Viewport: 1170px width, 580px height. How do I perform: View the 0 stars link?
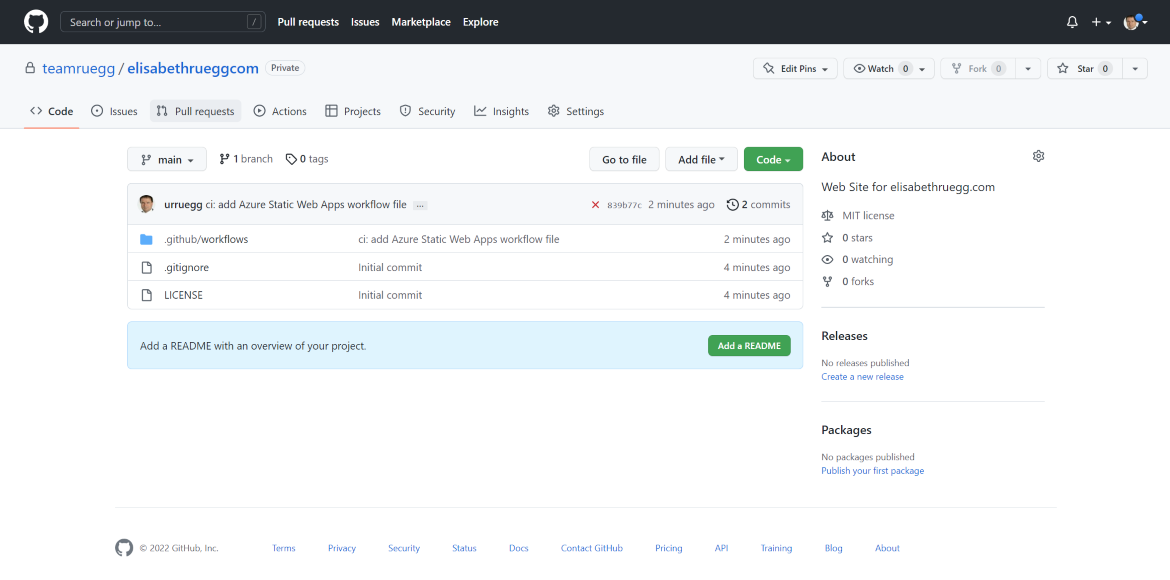click(848, 237)
